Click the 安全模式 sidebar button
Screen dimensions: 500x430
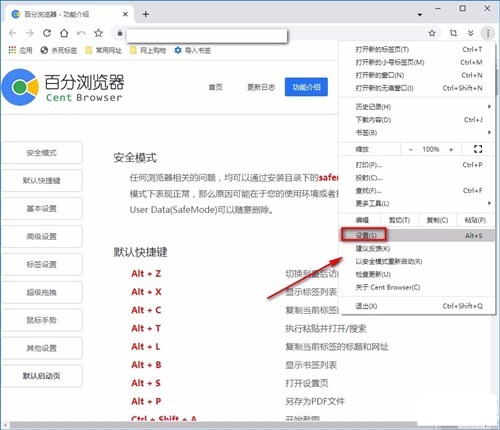pos(42,153)
